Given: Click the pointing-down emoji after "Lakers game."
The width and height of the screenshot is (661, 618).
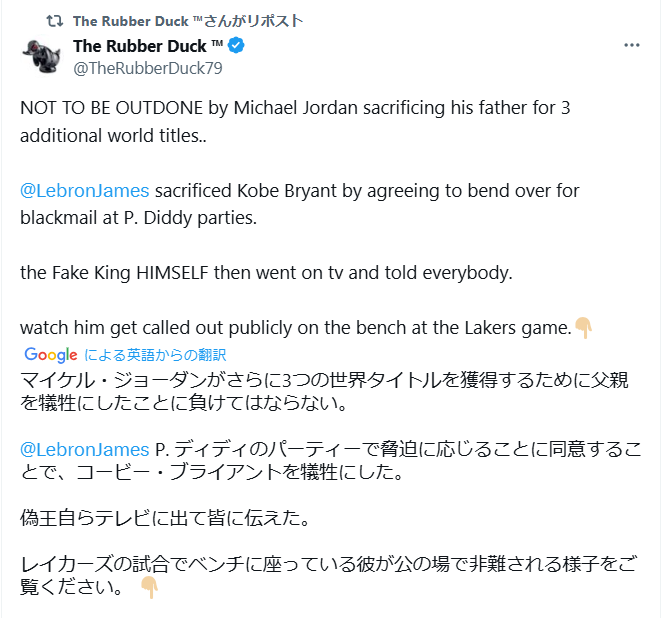Looking at the screenshot, I should tap(584, 327).
